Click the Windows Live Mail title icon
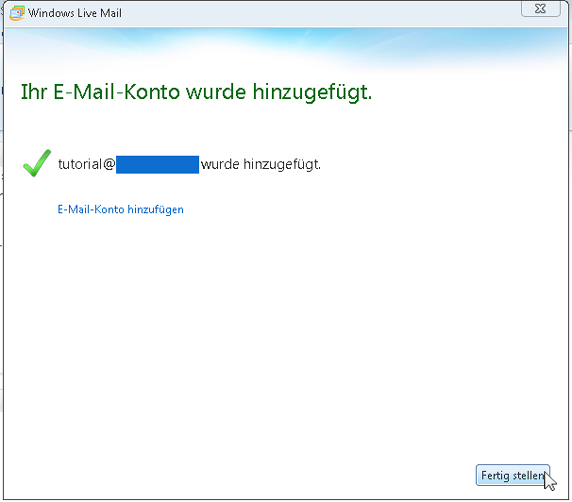The image size is (572, 502). (16, 13)
